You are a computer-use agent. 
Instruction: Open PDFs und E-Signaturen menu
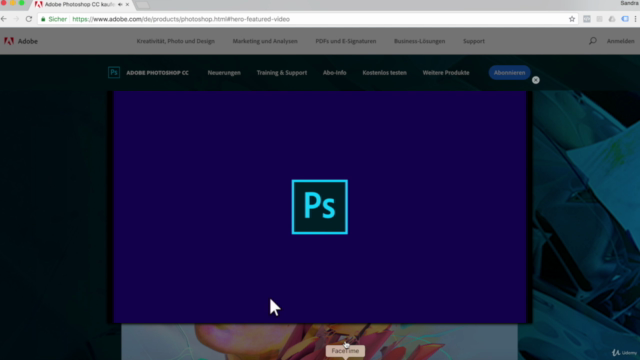[346, 41]
